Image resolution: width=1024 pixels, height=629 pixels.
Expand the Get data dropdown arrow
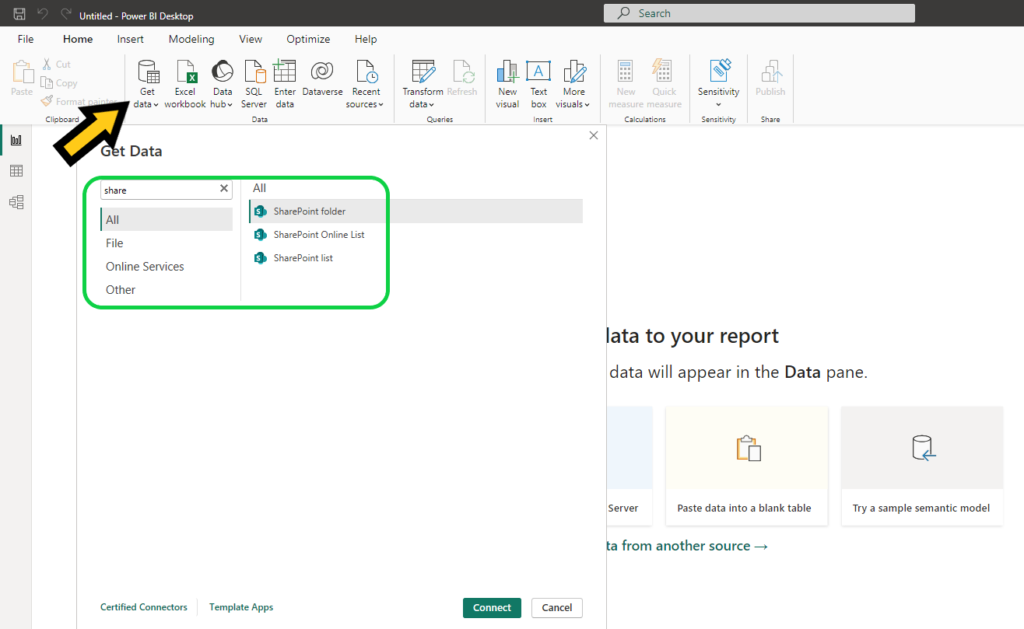156,105
